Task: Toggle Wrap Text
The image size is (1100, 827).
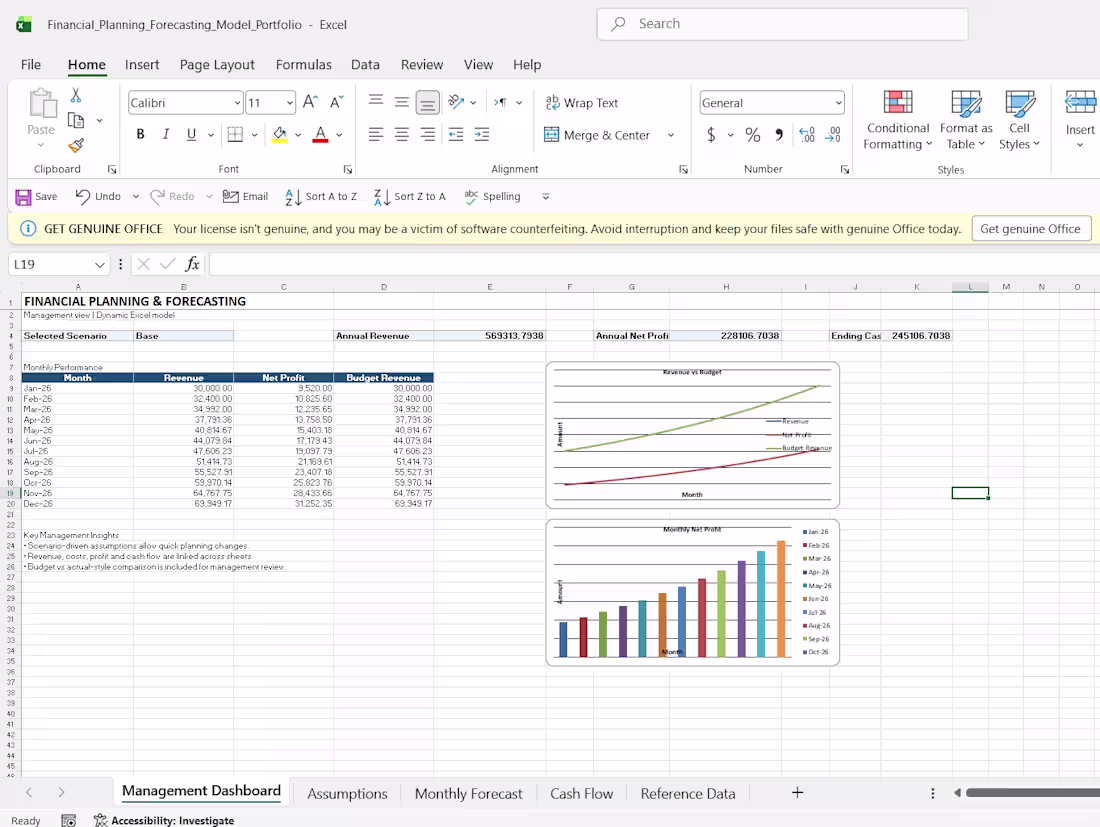Action: point(582,102)
